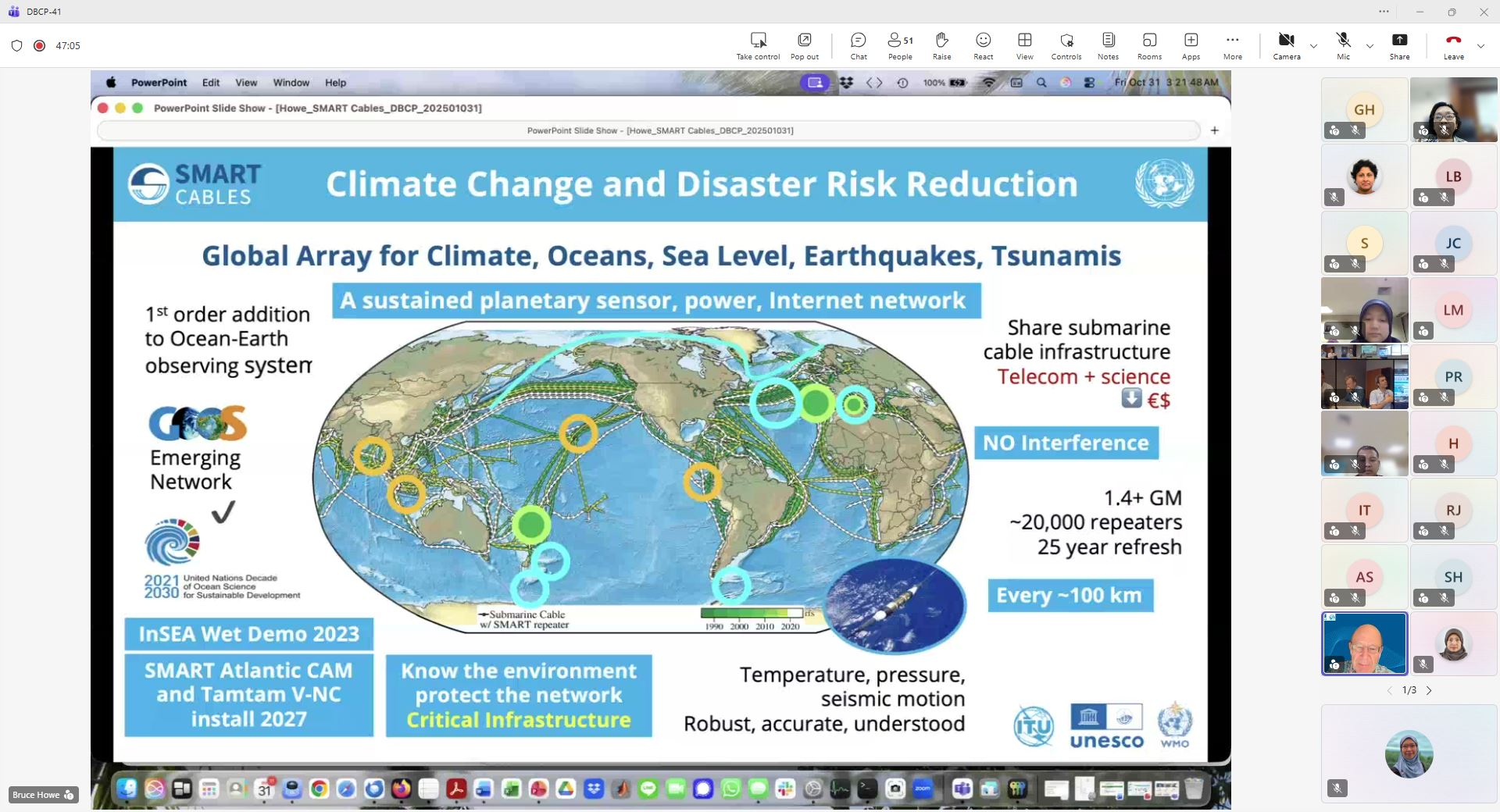Leave the meeting
Screen dimensions: 1500x812
click(x=1453, y=45)
